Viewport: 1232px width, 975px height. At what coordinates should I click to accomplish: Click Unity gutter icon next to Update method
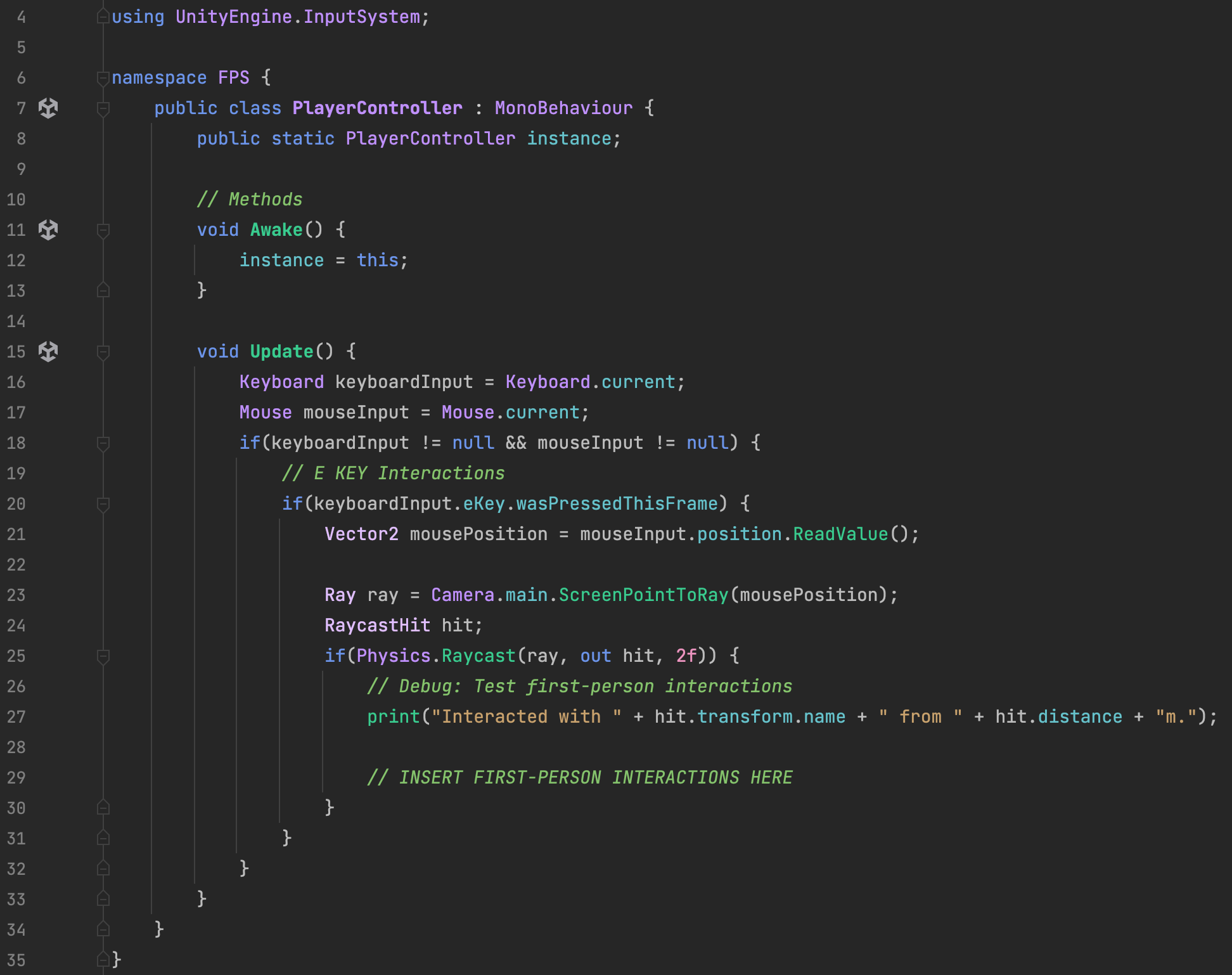[48, 352]
